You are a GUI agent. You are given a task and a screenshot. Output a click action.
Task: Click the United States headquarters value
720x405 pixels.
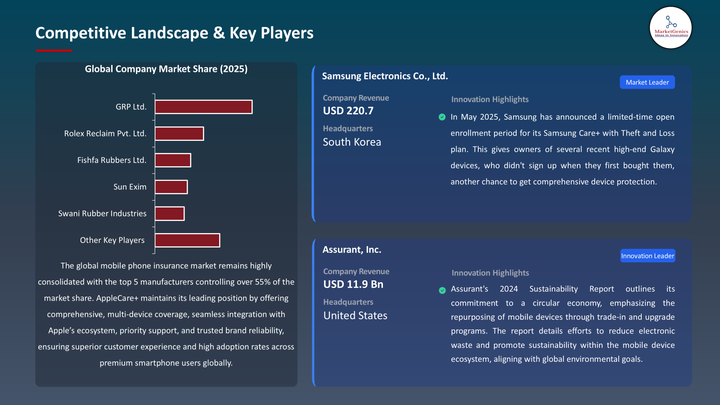[355, 315]
